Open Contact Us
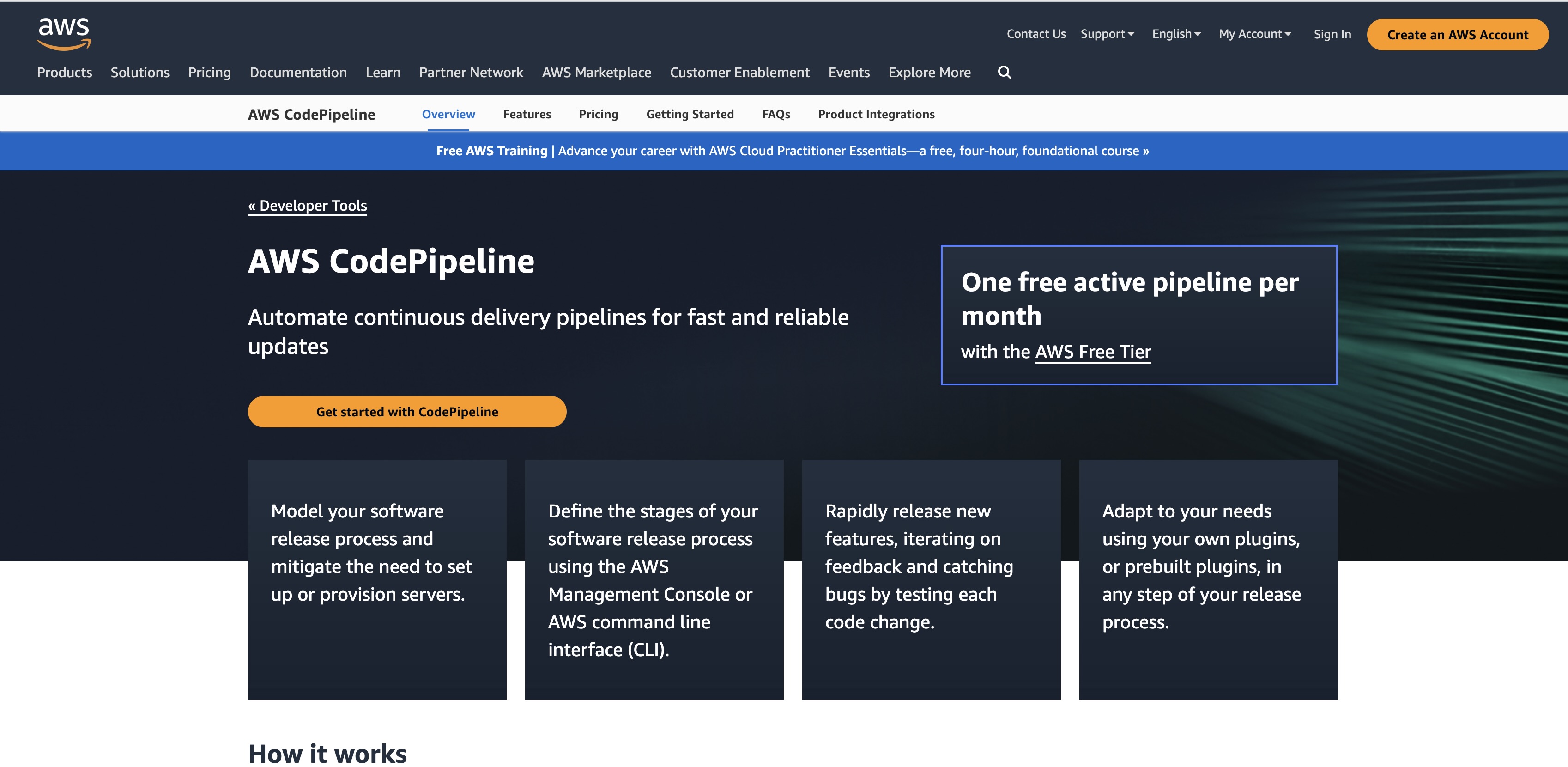 coord(1035,33)
